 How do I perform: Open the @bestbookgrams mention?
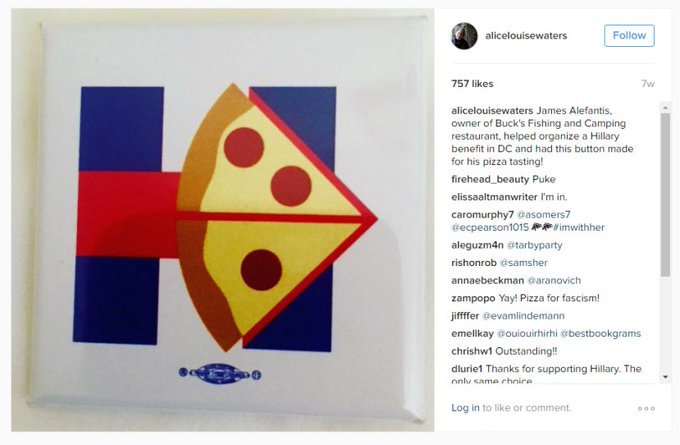[601, 334]
